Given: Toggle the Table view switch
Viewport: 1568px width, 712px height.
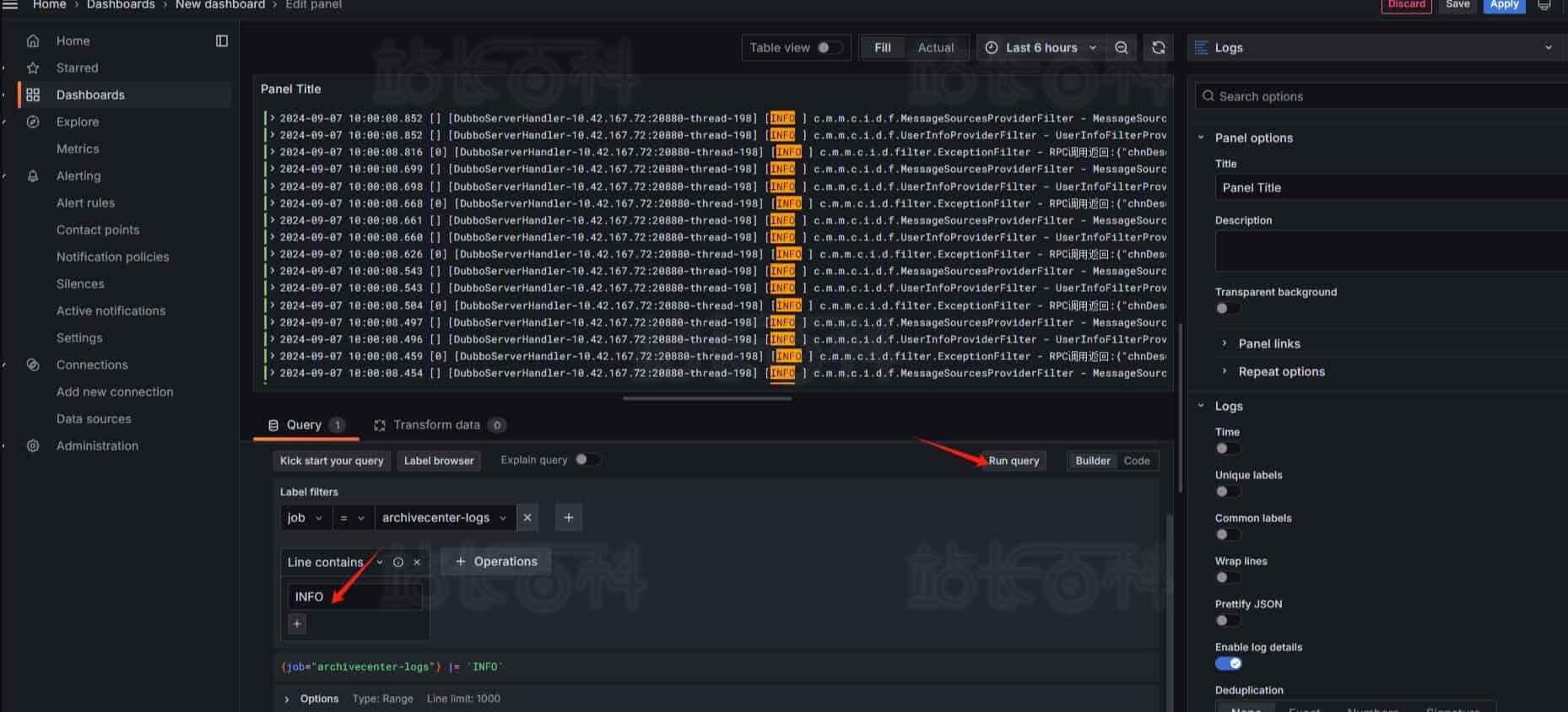Looking at the screenshot, I should tap(829, 48).
